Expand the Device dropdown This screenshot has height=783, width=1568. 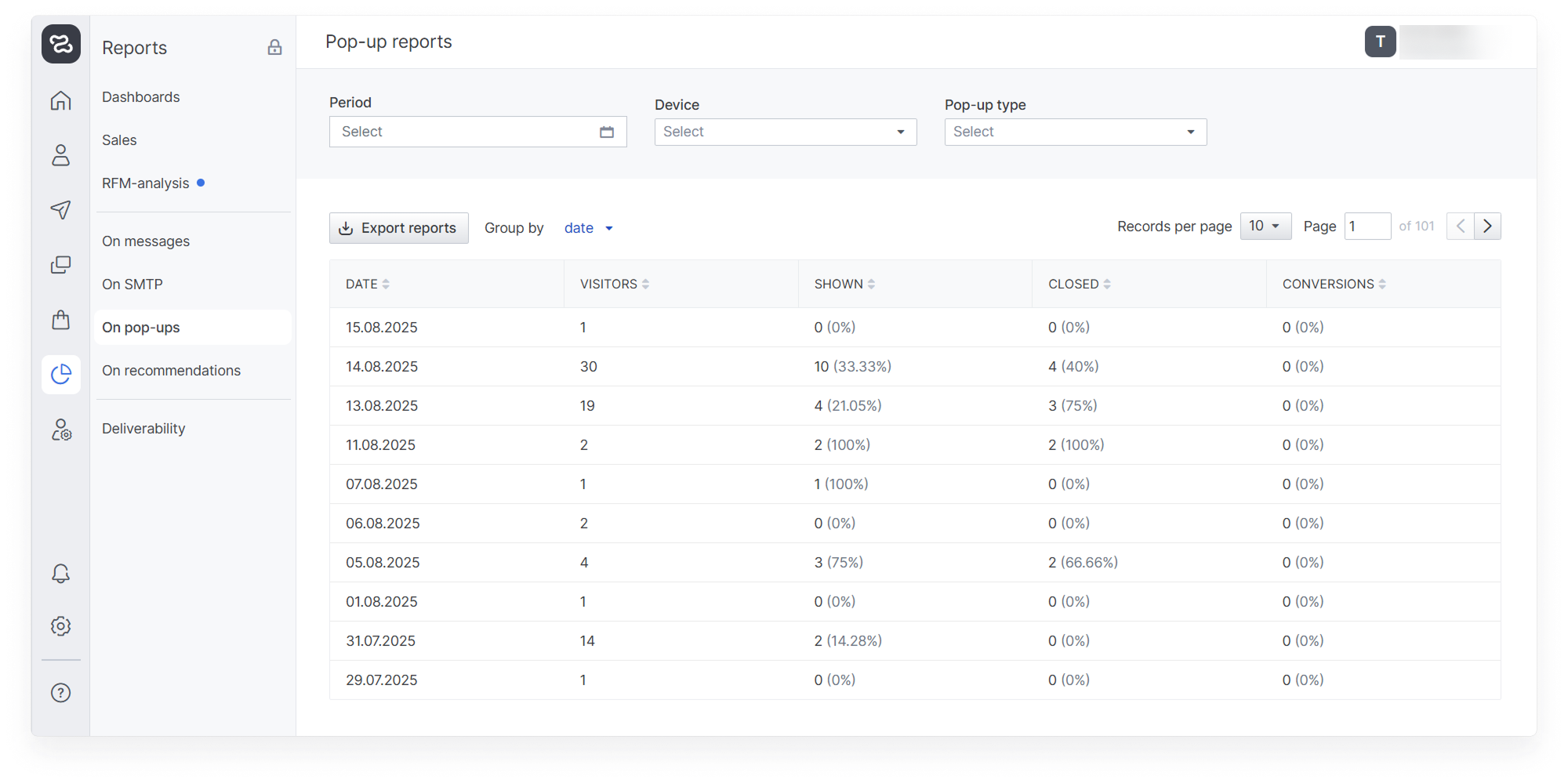pyautogui.click(x=785, y=132)
